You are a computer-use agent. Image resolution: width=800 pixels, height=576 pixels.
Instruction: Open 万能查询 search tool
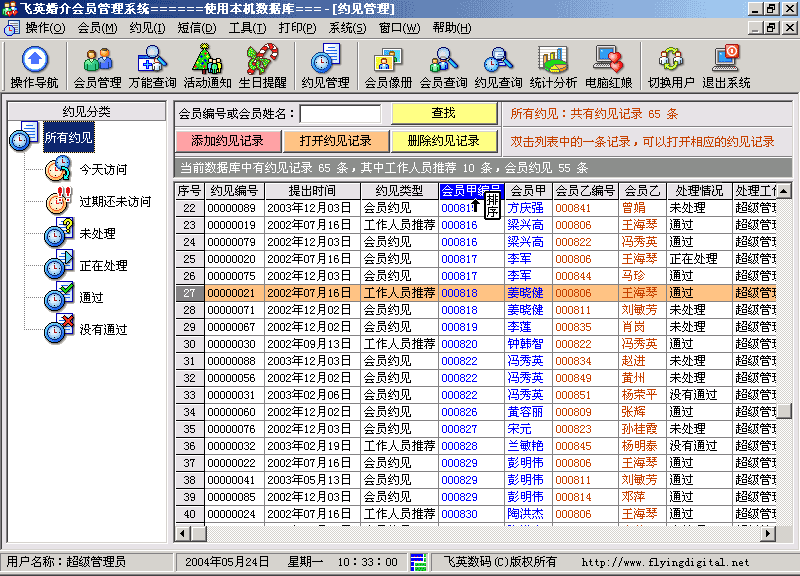point(152,67)
